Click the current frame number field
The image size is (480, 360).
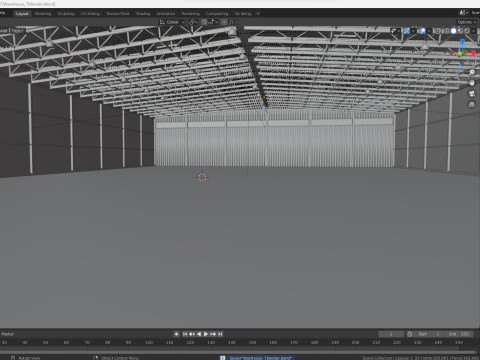391,334
